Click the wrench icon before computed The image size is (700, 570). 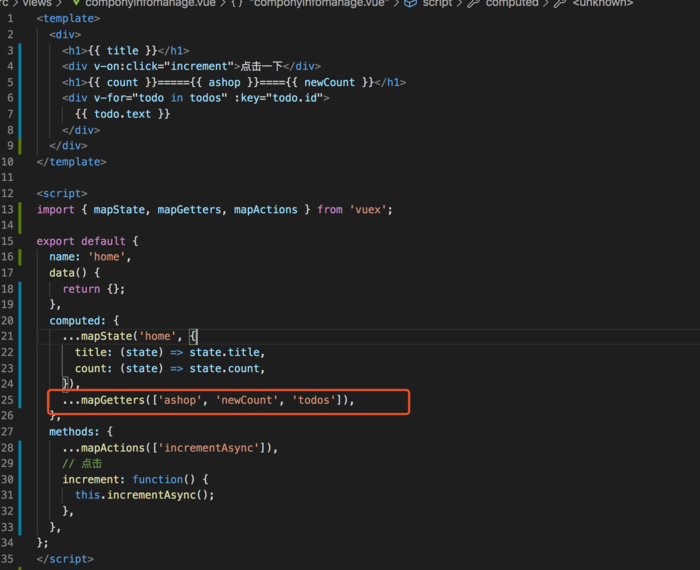(474, 3)
